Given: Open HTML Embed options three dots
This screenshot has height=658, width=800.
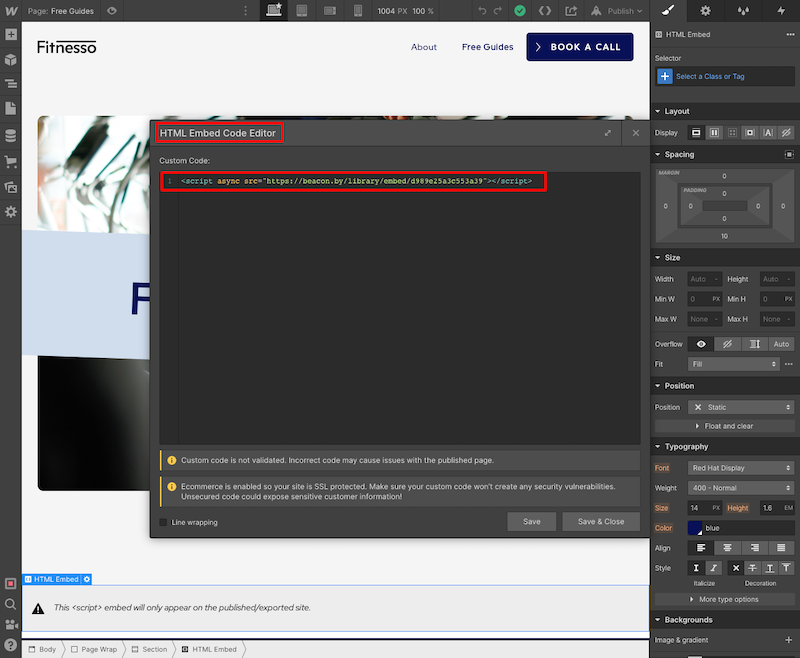Looking at the screenshot, I should point(790,35).
